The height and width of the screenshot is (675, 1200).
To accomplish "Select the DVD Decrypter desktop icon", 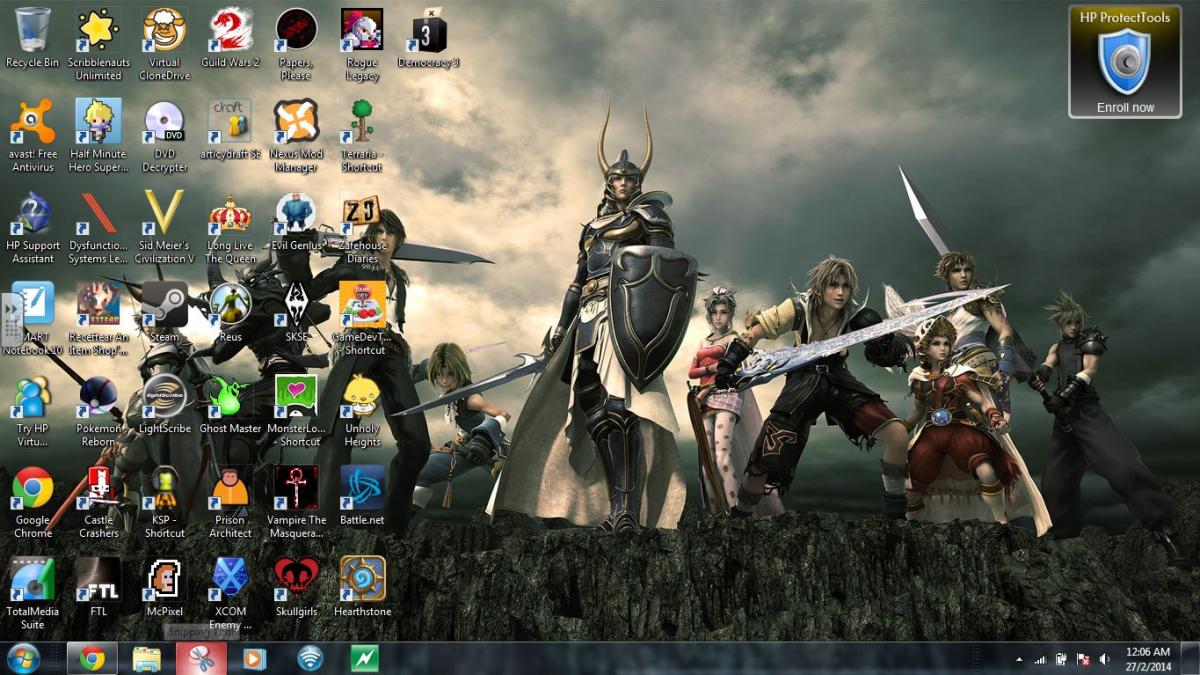I will coord(164,136).
